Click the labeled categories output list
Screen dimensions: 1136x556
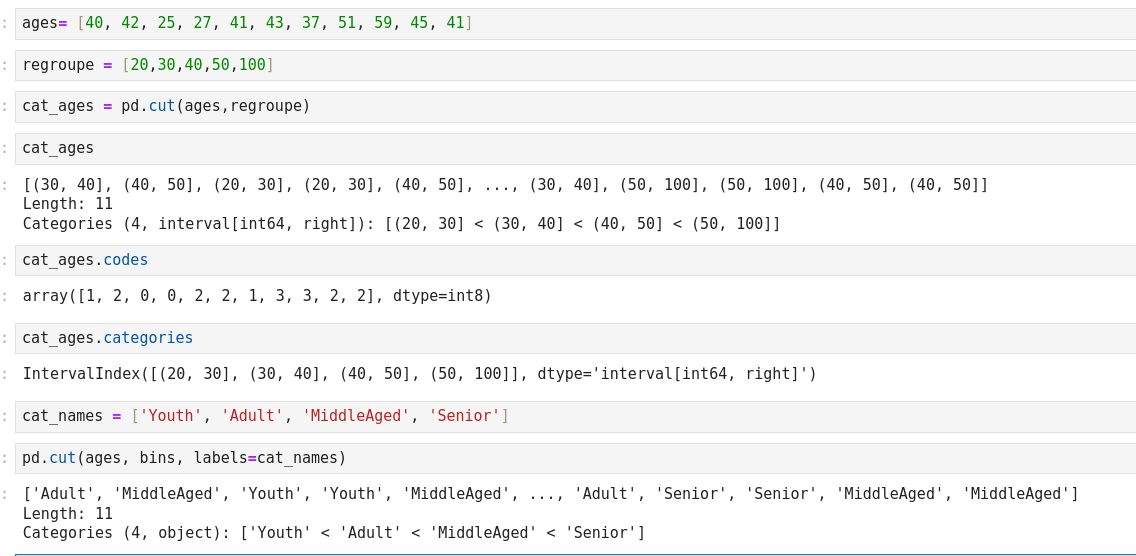pyautogui.click(x=550, y=494)
